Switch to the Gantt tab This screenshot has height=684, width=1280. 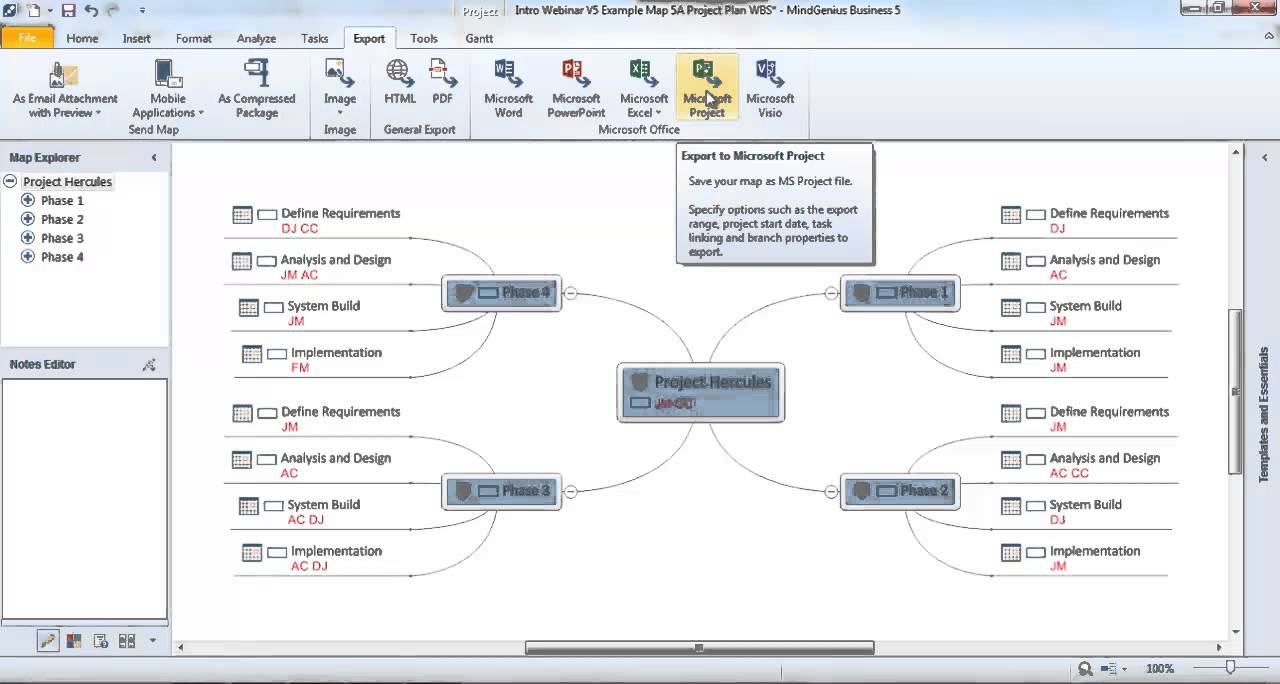(479, 38)
